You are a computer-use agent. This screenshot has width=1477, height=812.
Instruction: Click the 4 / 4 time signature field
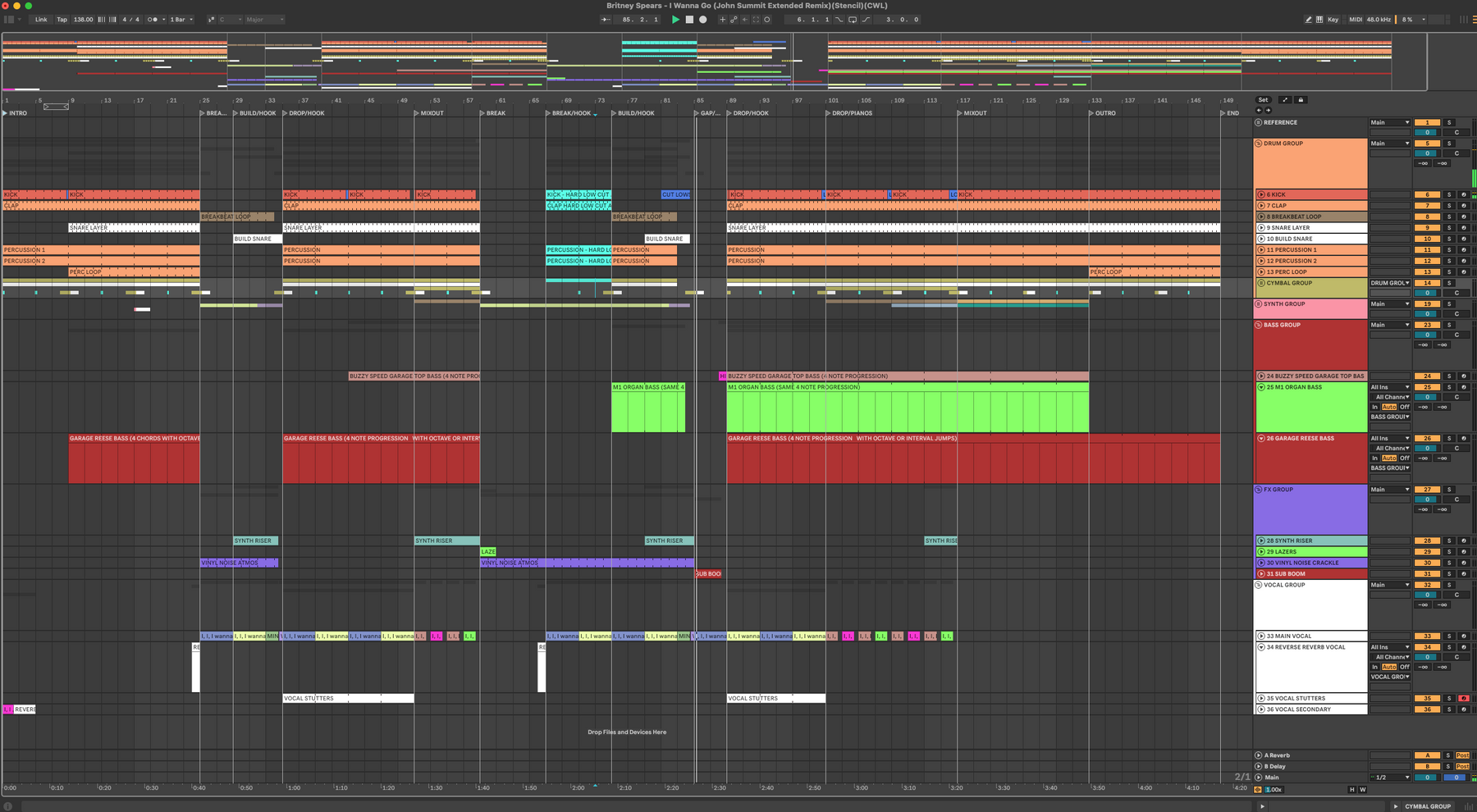coord(130,20)
